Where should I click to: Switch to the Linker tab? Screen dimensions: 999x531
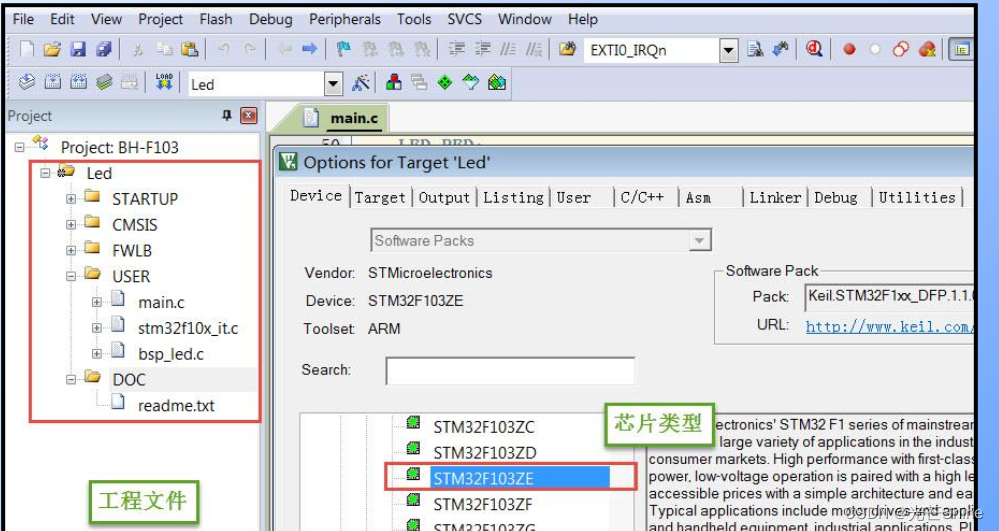775,198
